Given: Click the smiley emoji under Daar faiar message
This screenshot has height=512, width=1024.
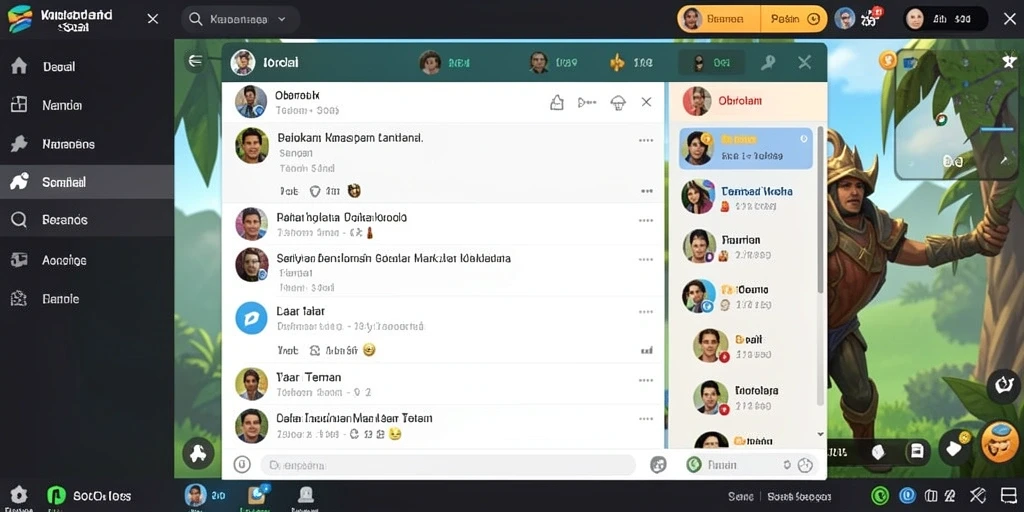Looking at the screenshot, I should 369,350.
